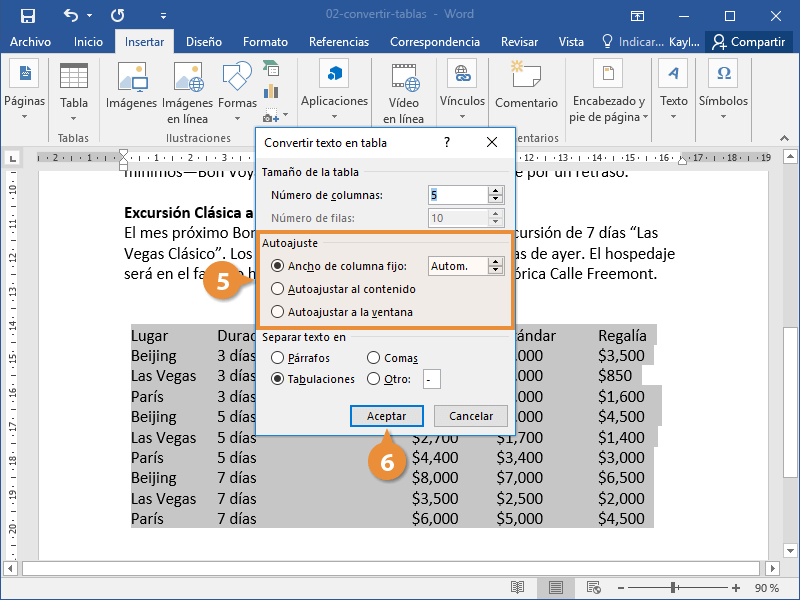800x600 pixels.
Task: Switch to the Diseño ribbon tab
Action: click(x=203, y=42)
